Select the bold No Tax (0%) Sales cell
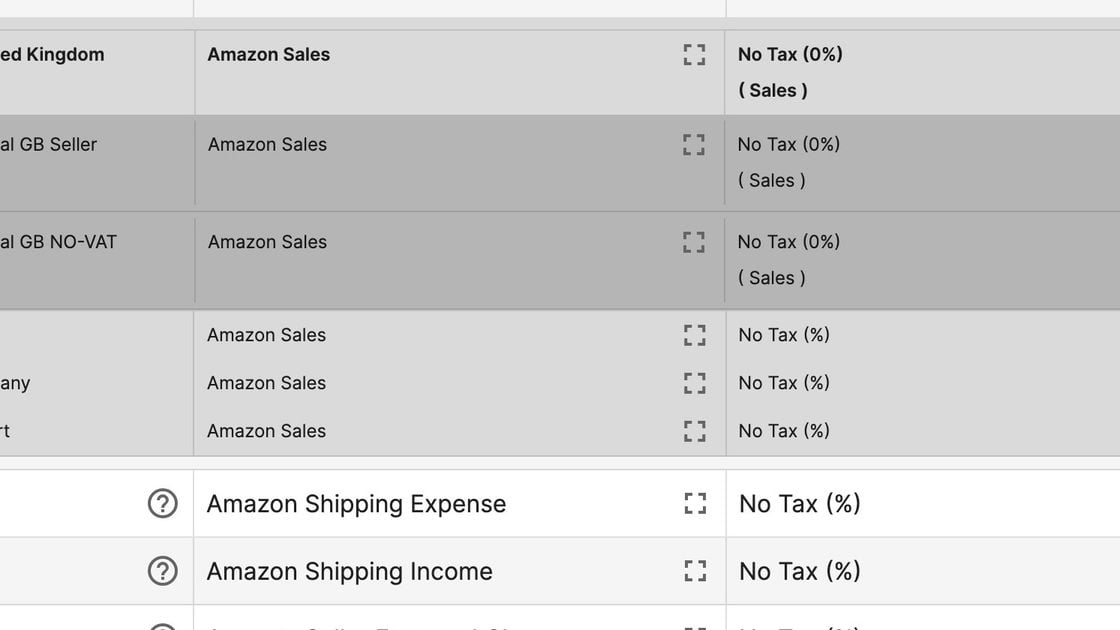 (923, 72)
